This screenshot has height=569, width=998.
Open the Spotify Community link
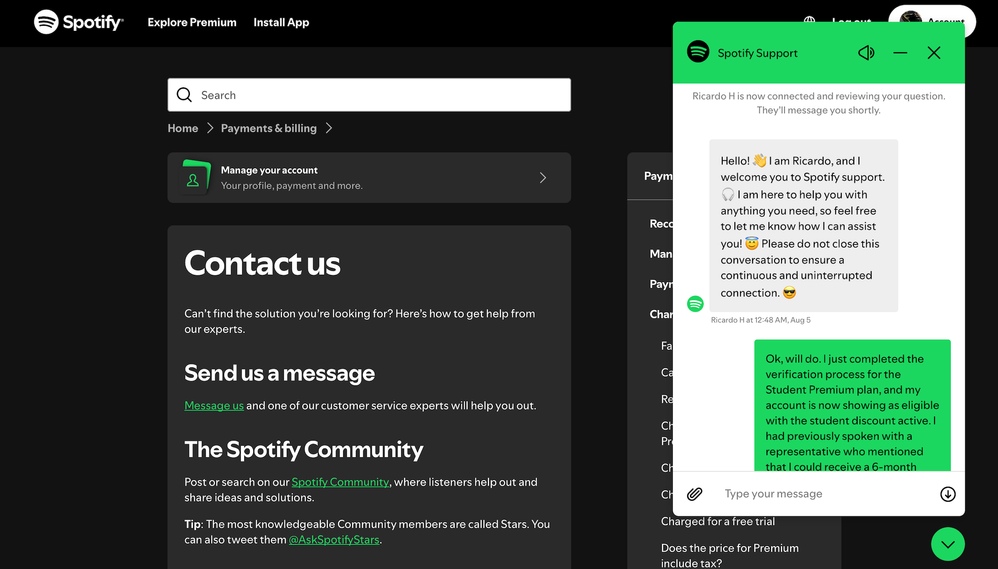340,482
